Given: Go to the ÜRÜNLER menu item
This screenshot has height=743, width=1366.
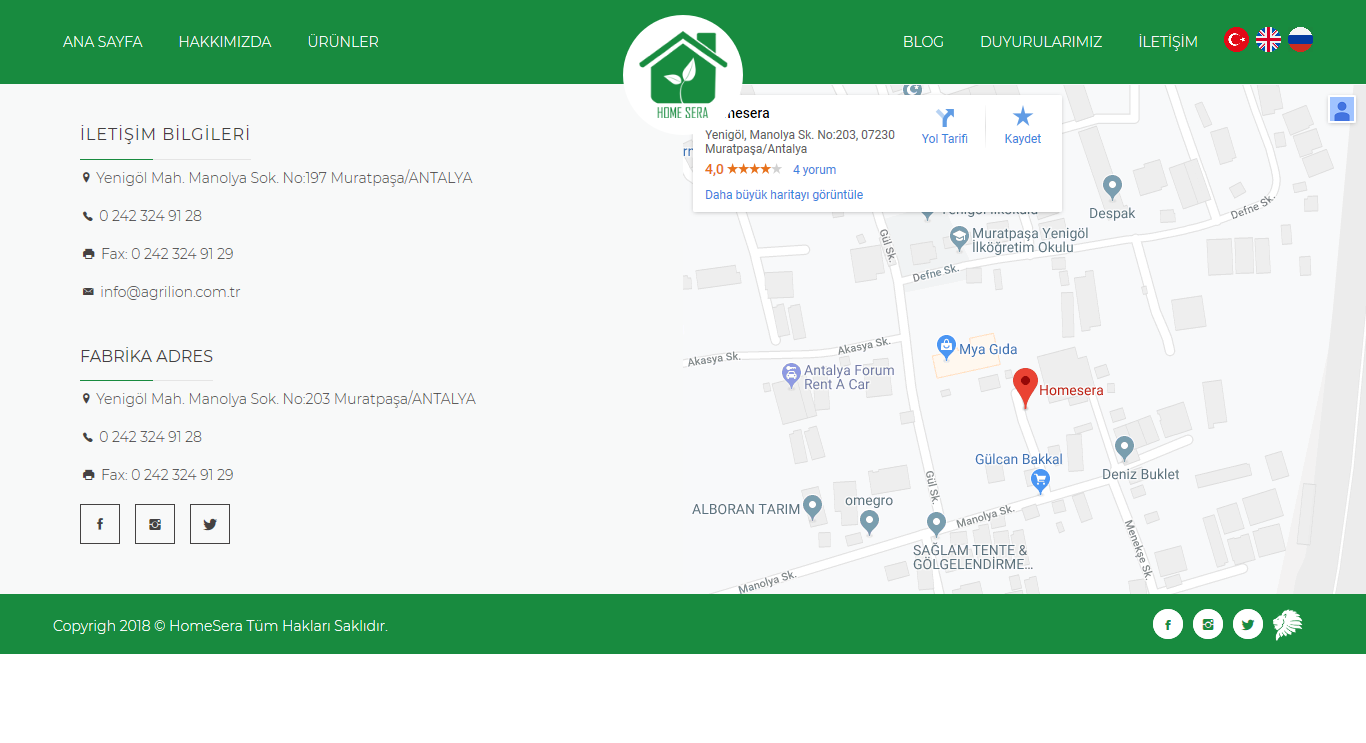Looking at the screenshot, I should [343, 42].
